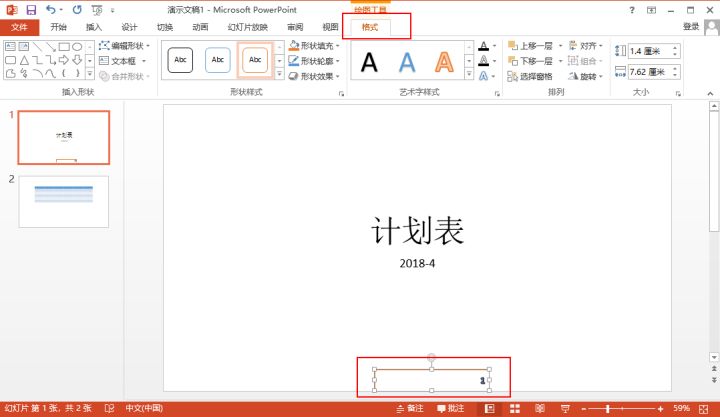Apply the orange outlined WordArt A style
Viewport: 720px width, 417px height.
pyautogui.click(x=444, y=62)
